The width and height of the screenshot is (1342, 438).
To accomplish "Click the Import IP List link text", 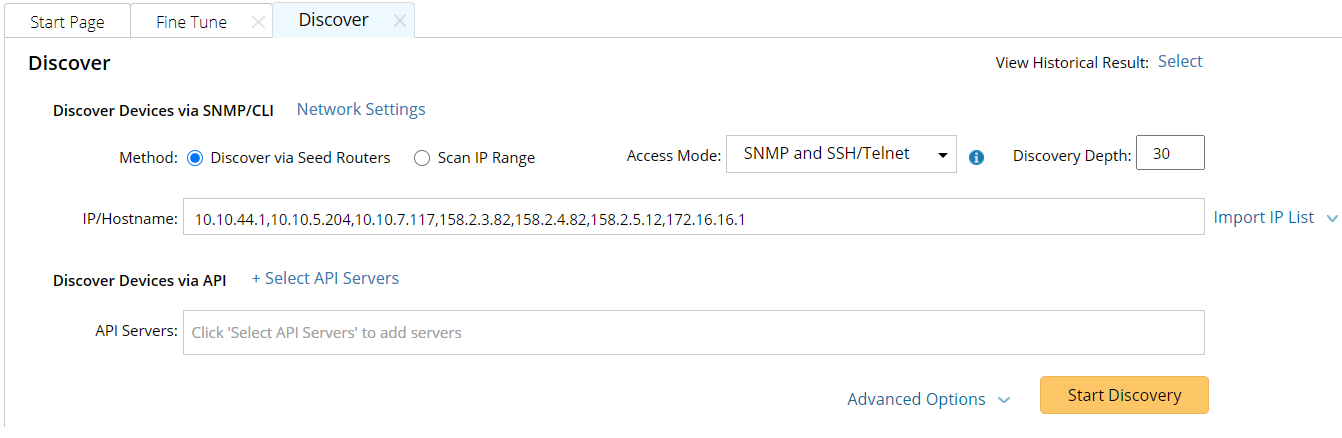I will (1264, 217).
